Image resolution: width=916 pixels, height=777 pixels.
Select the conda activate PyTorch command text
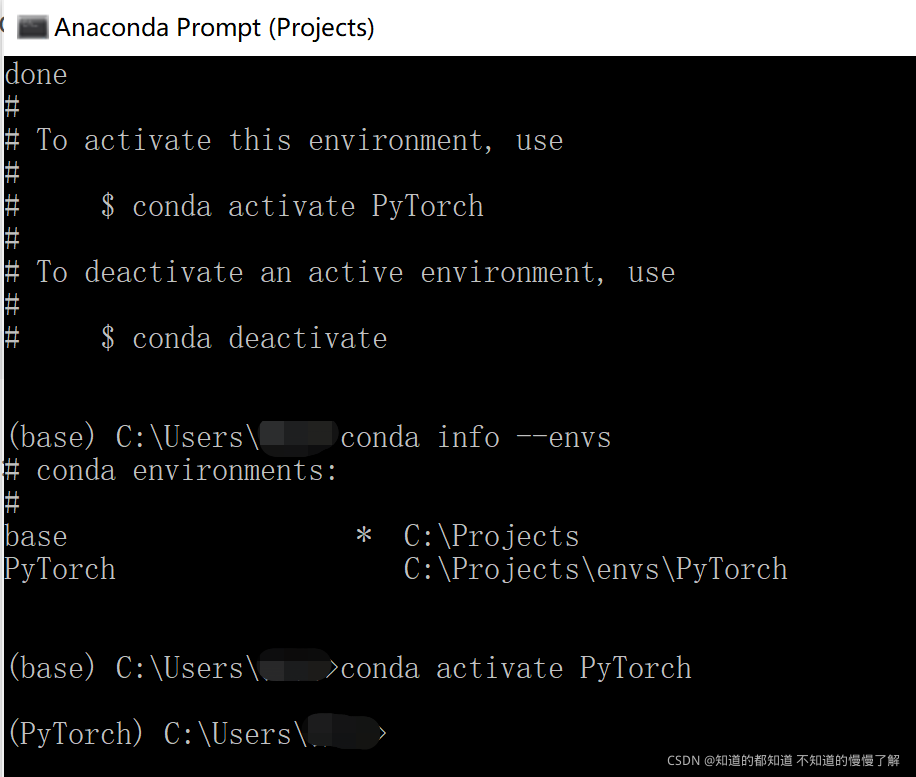pos(292,206)
